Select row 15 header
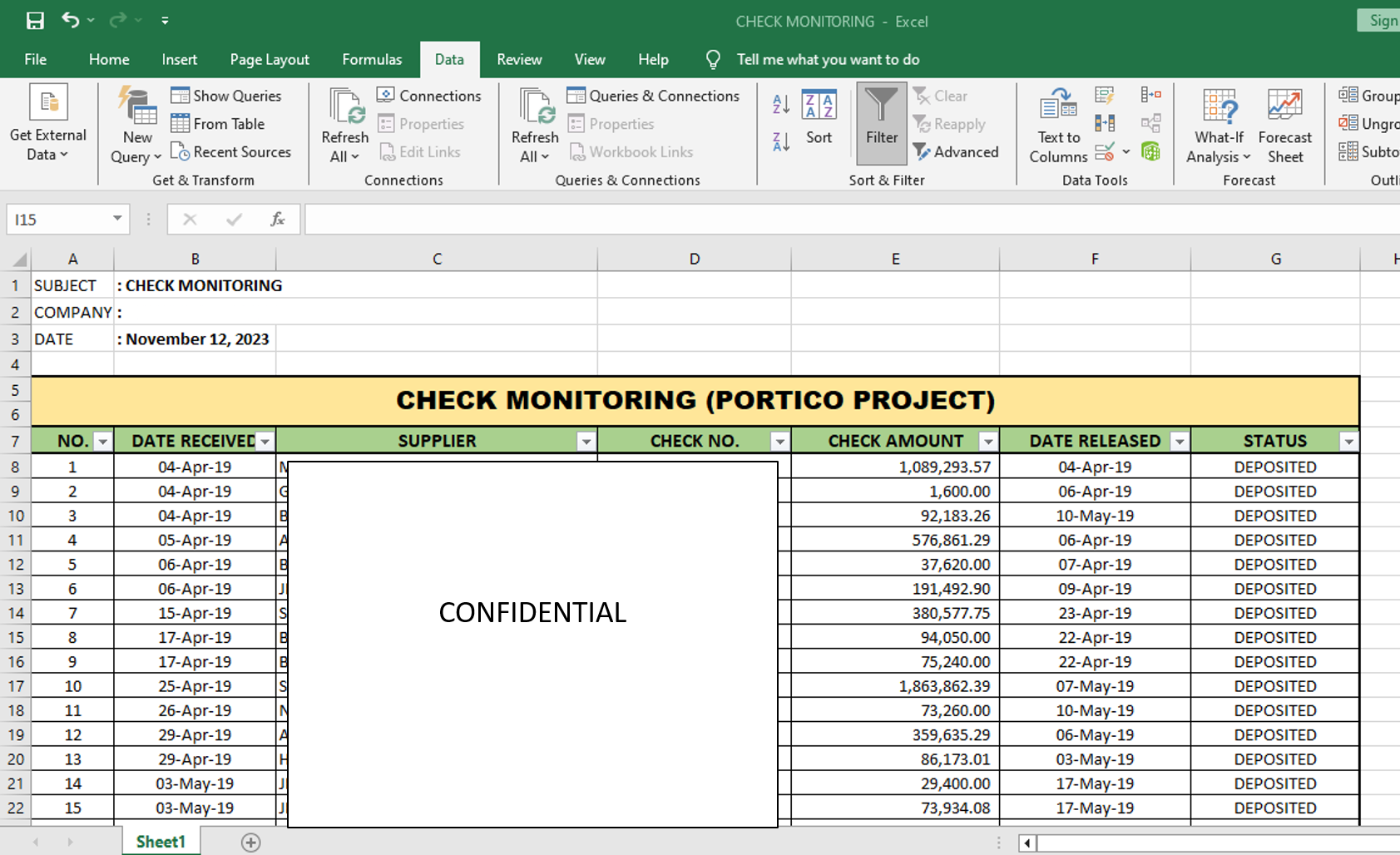 pos(16,638)
